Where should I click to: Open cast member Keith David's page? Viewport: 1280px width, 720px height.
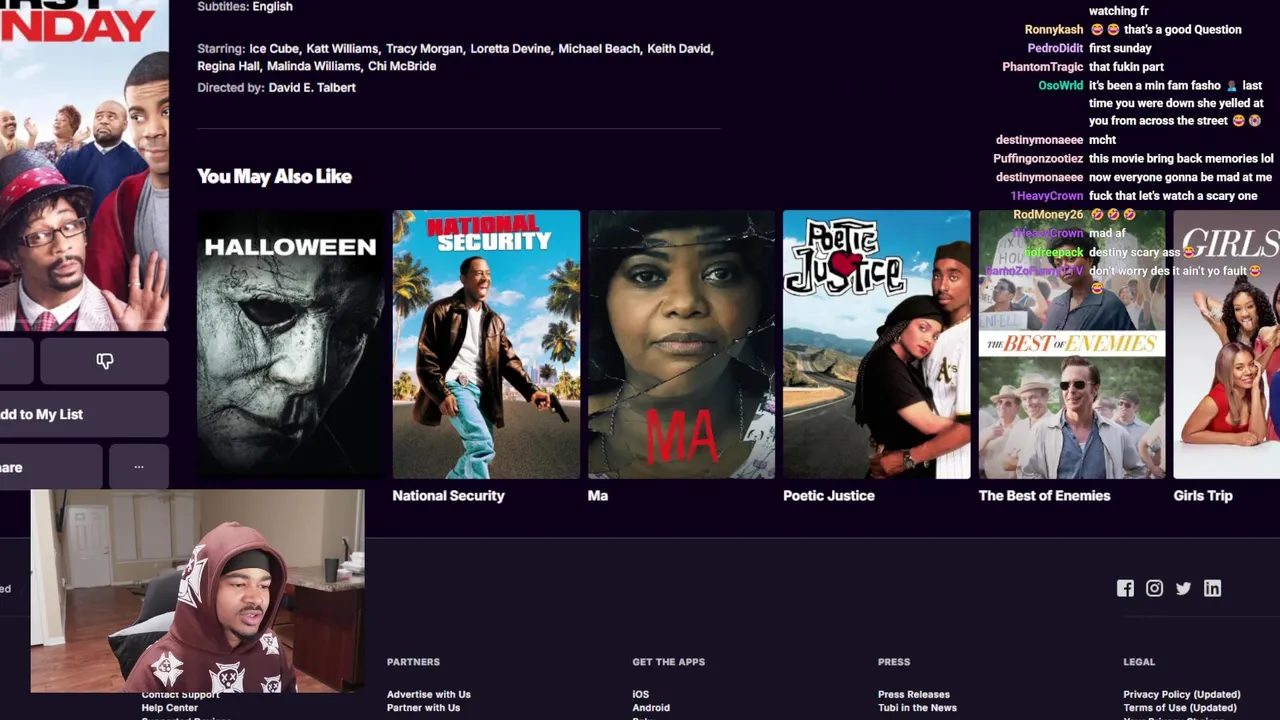pos(679,48)
